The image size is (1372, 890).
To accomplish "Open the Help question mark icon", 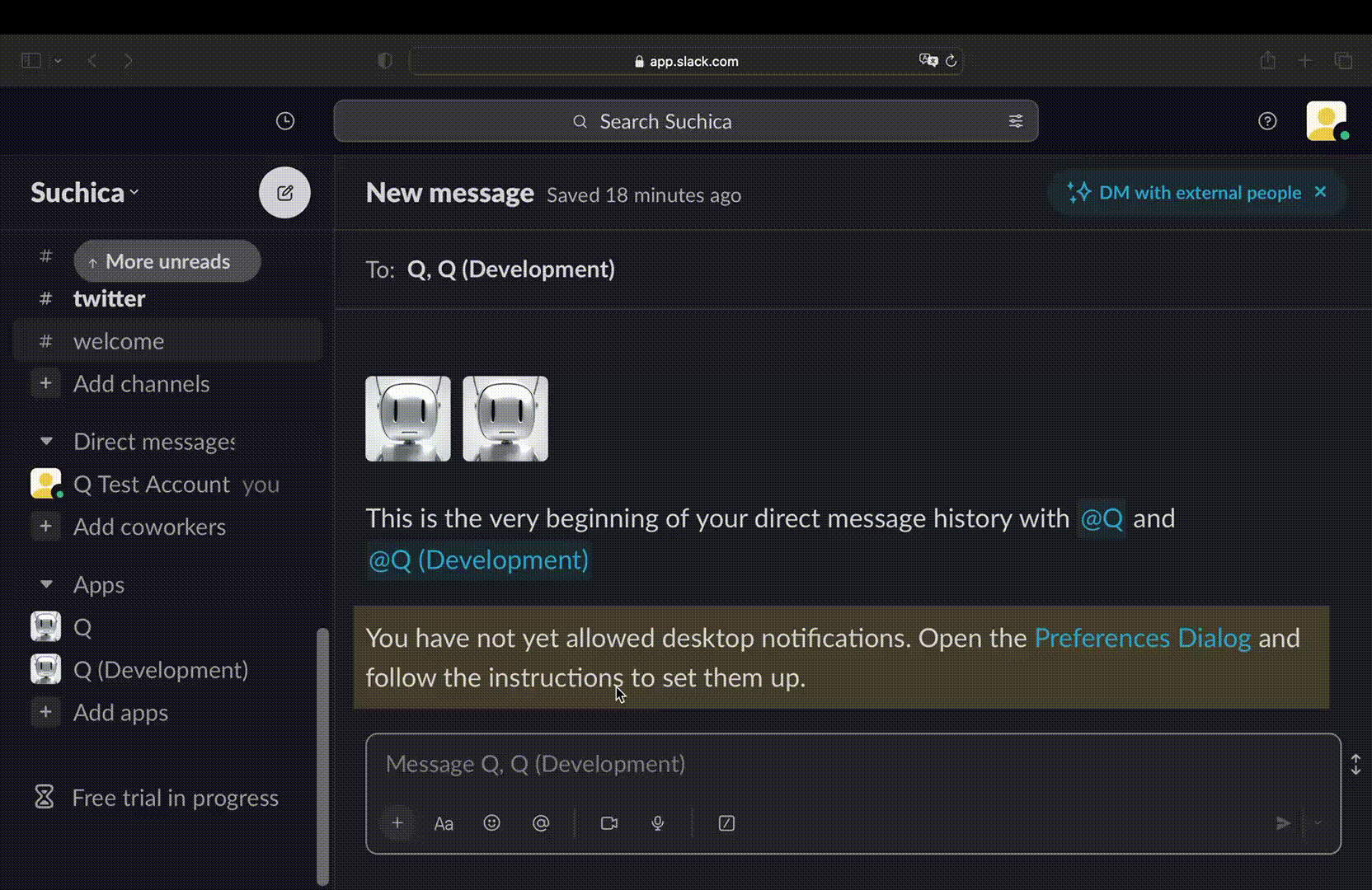I will pos(1267,121).
